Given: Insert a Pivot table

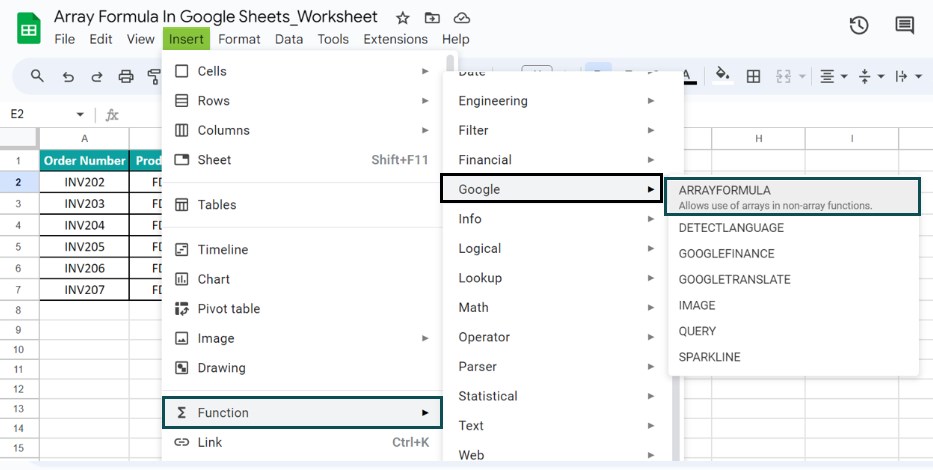Looking at the screenshot, I should (x=302, y=309).
